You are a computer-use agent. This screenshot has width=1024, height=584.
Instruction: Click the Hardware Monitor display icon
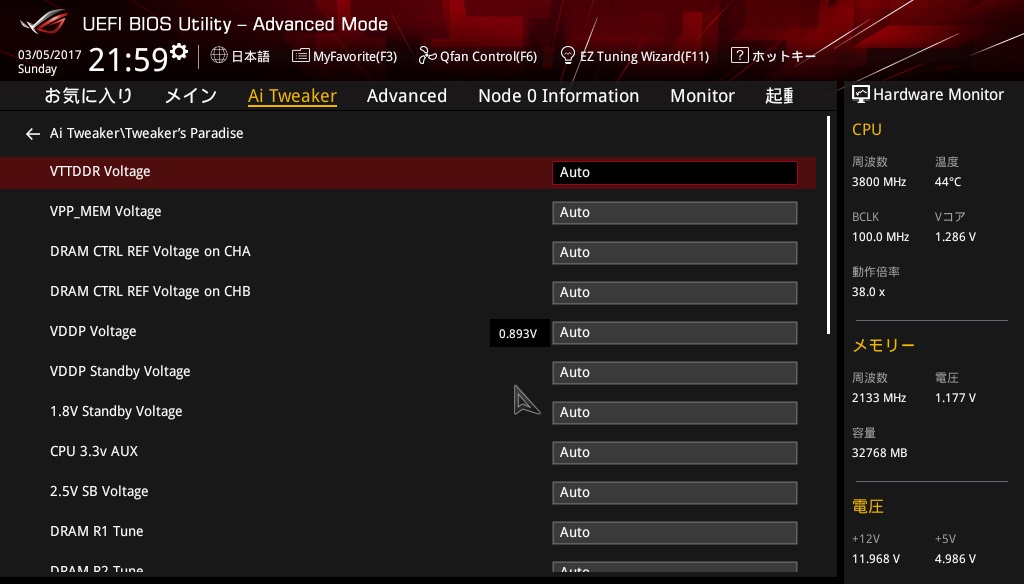coord(860,94)
